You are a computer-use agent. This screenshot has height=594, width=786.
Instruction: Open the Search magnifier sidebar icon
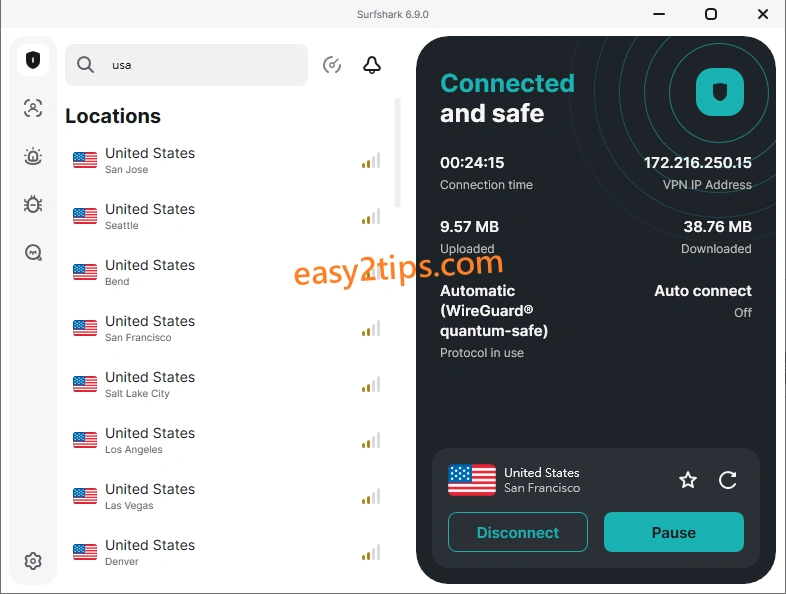(33, 253)
